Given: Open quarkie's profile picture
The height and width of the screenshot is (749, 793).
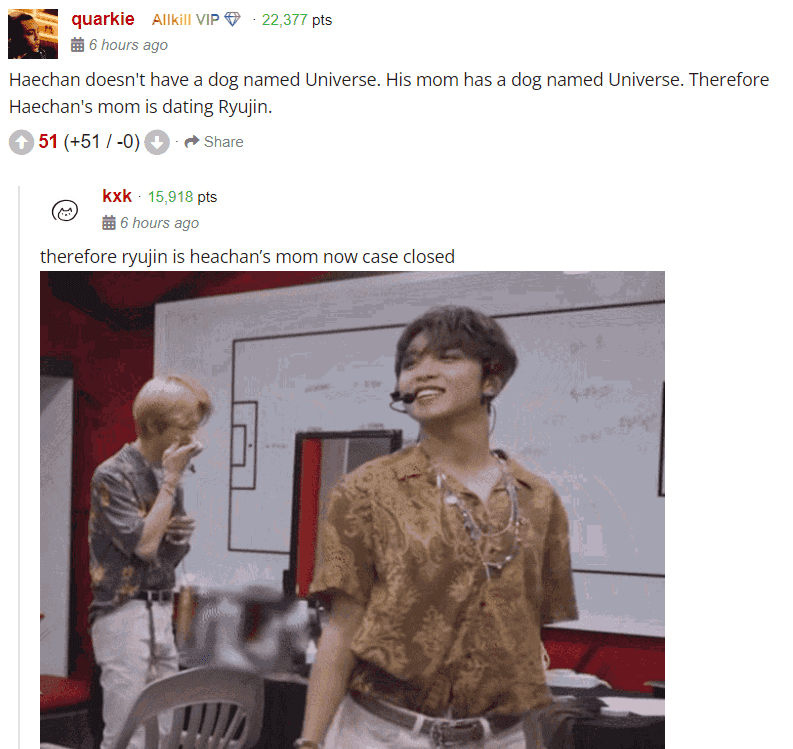Looking at the screenshot, I should [x=33, y=34].
